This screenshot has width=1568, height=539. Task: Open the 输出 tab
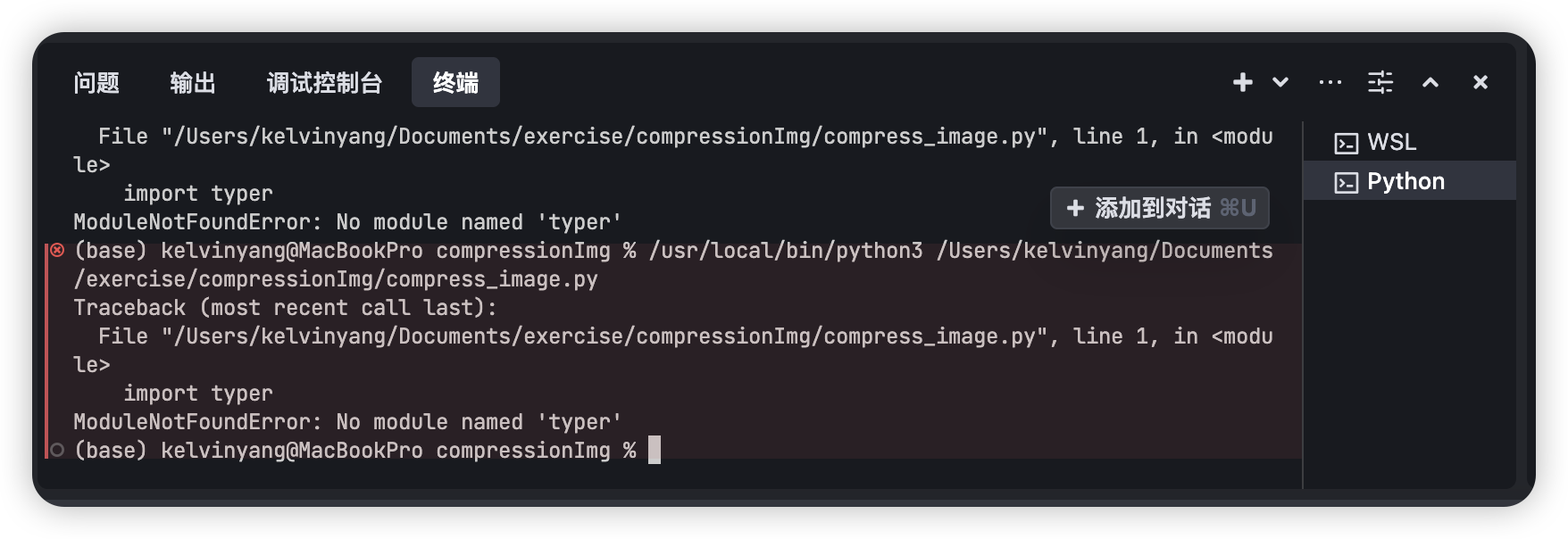click(x=193, y=83)
